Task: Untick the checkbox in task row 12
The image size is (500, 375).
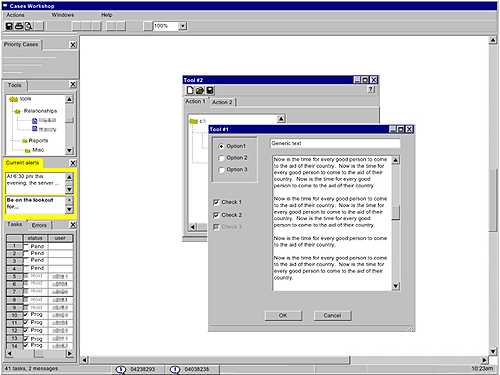Action: point(26,330)
